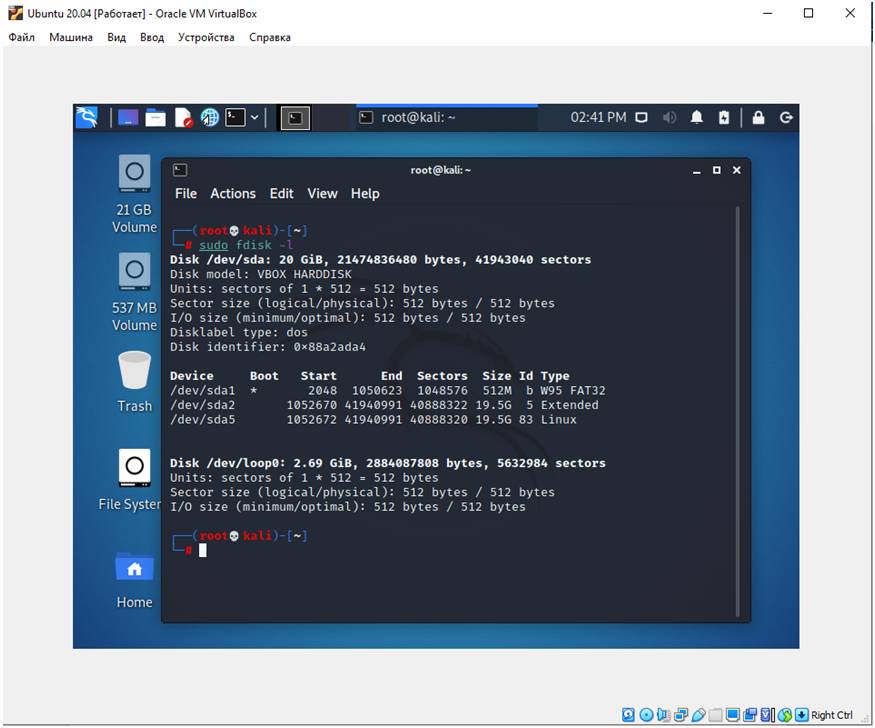Open the Kali dragon applications menu
Screen dimensions: 875x728
pos(87,117)
